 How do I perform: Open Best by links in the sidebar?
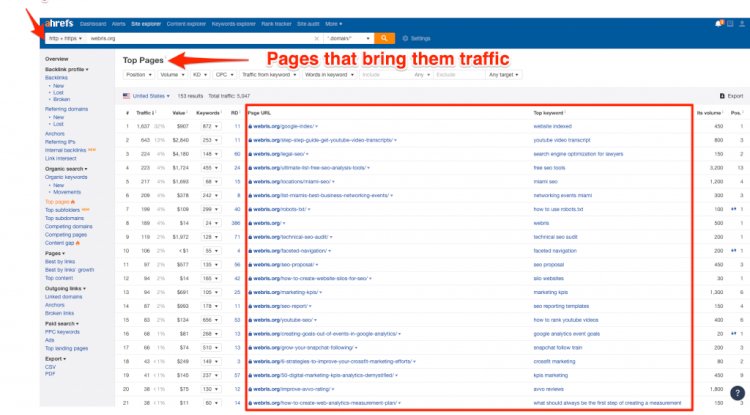coord(60,262)
